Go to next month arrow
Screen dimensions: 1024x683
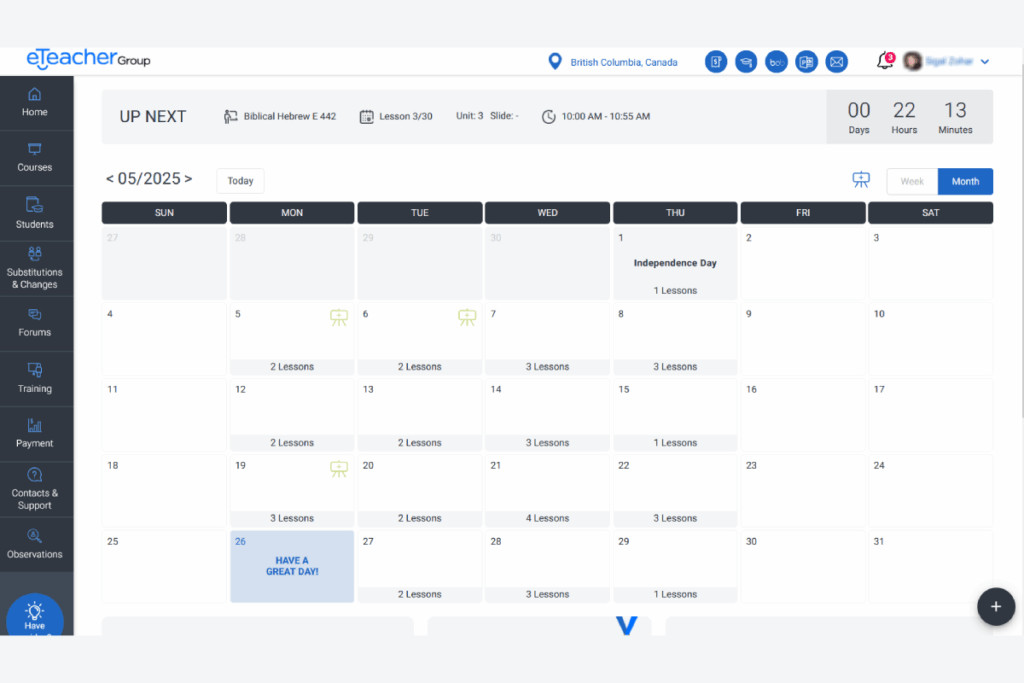[x=188, y=179]
